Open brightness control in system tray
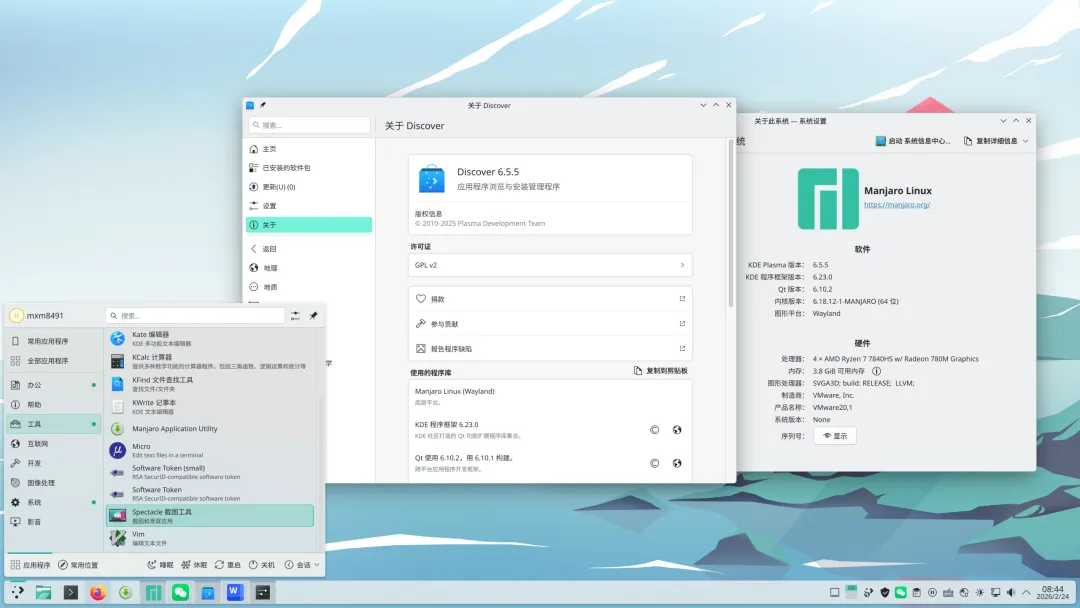 pyautogui.click(x=979, y=592)
